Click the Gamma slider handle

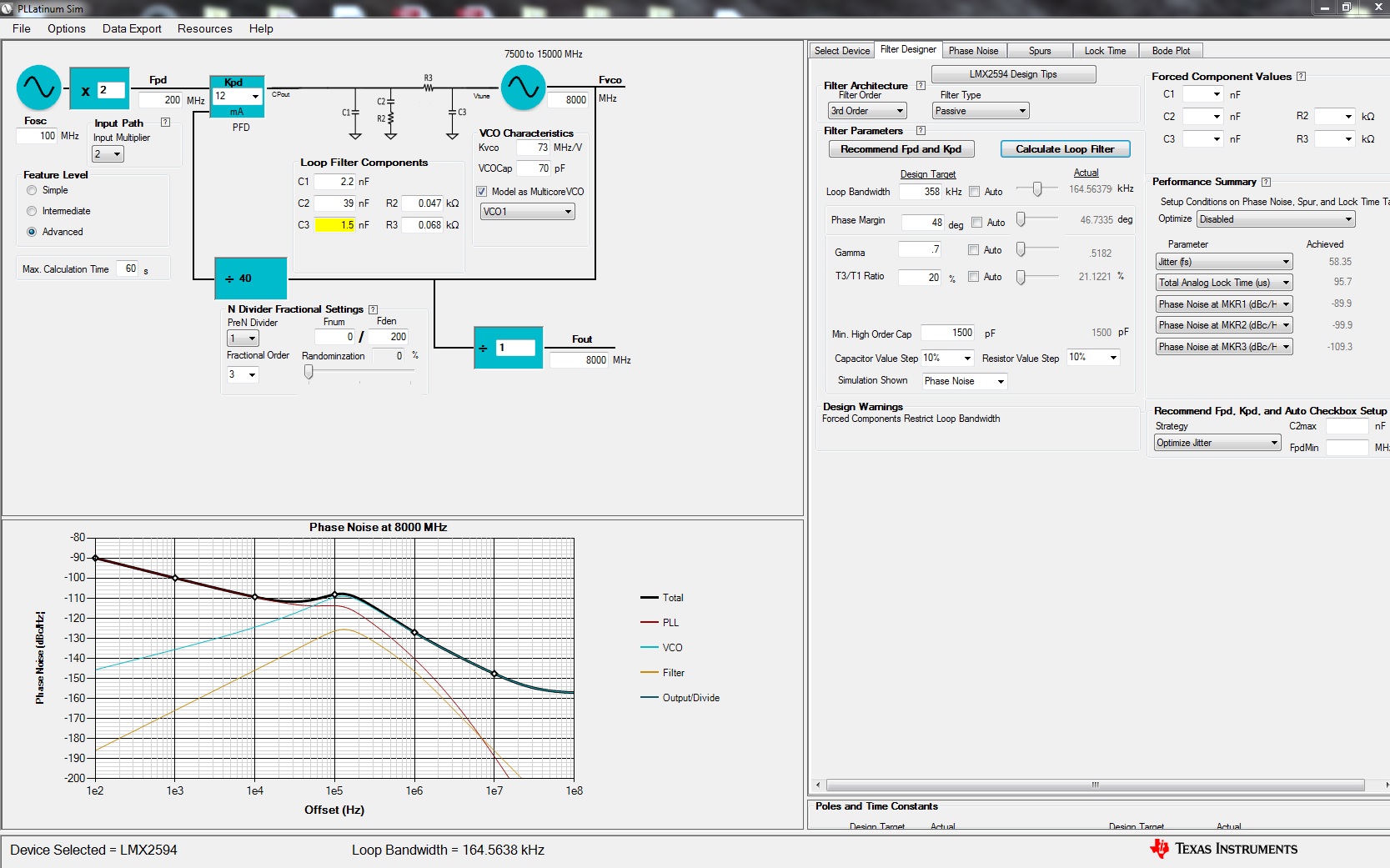(1021, 249)
